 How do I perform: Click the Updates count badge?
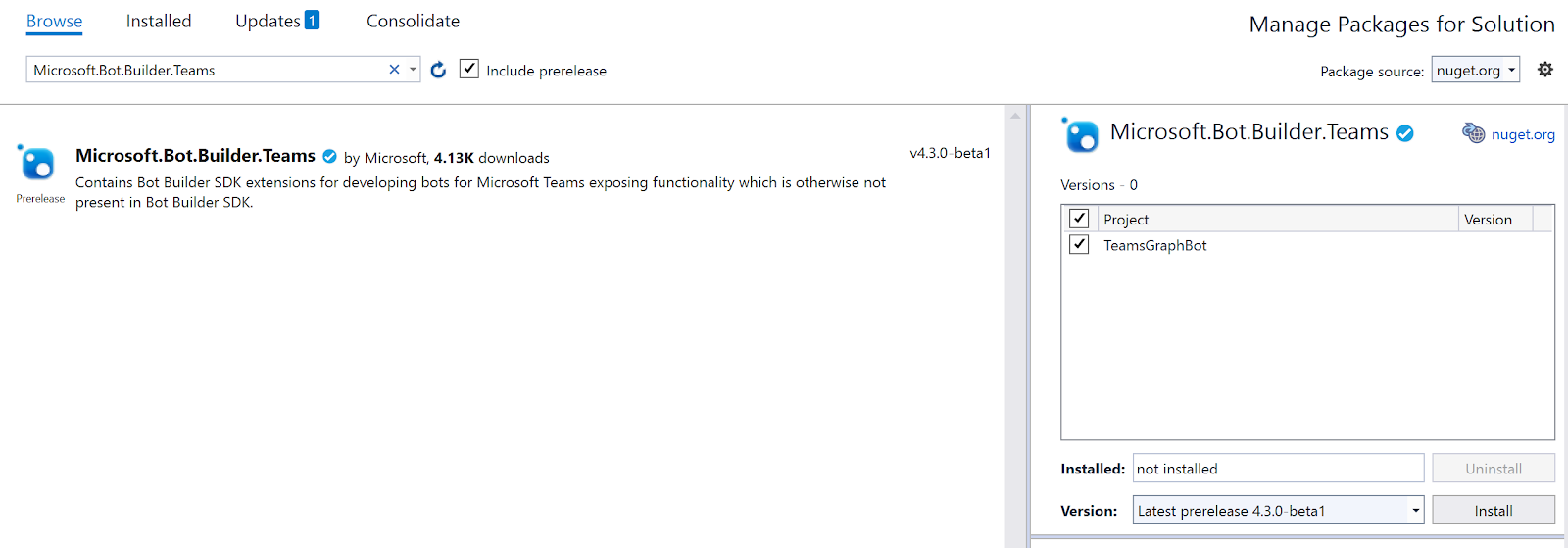[312, 20]
